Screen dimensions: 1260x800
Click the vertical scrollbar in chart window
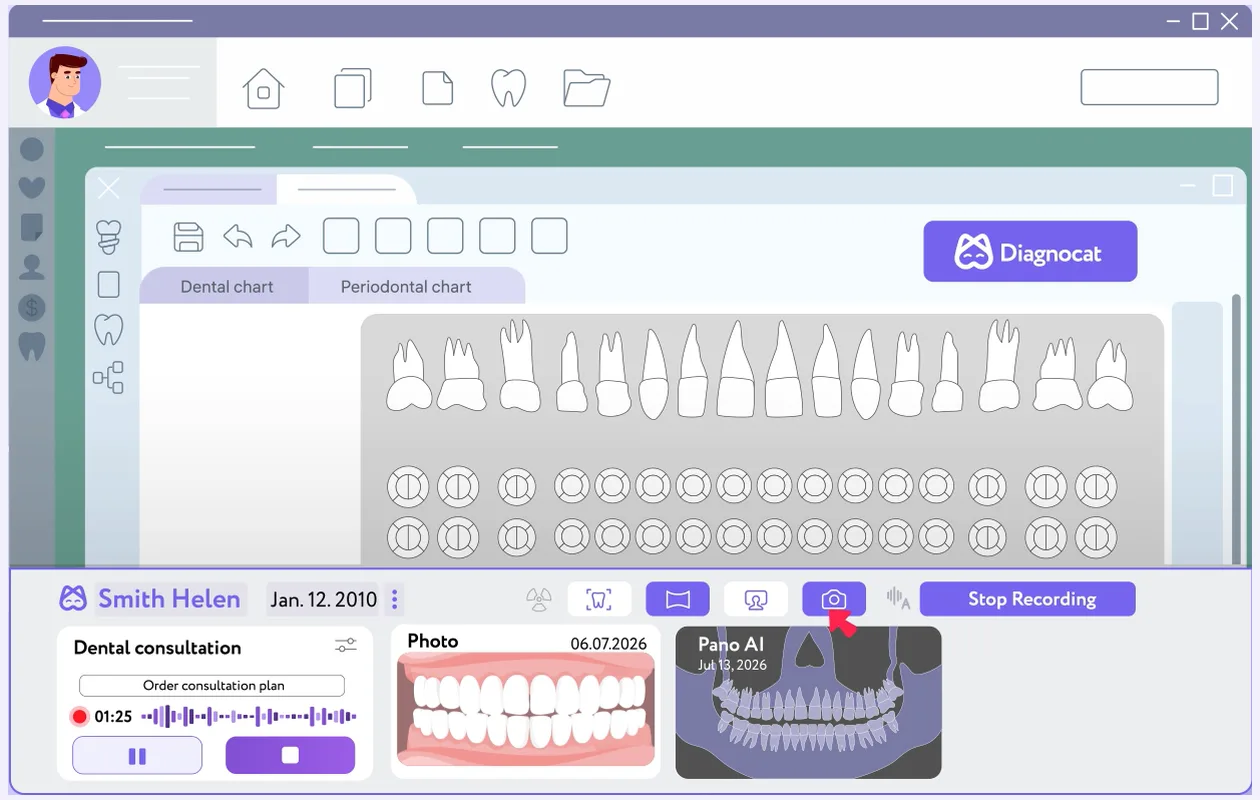coord(1236,430)
